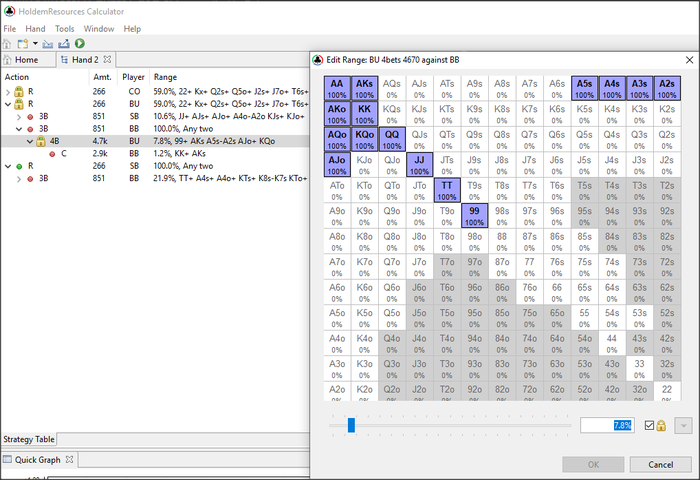
Task: Click the New Hand toolbar icon
Action: pyautogui.click(x=22, y=44)
